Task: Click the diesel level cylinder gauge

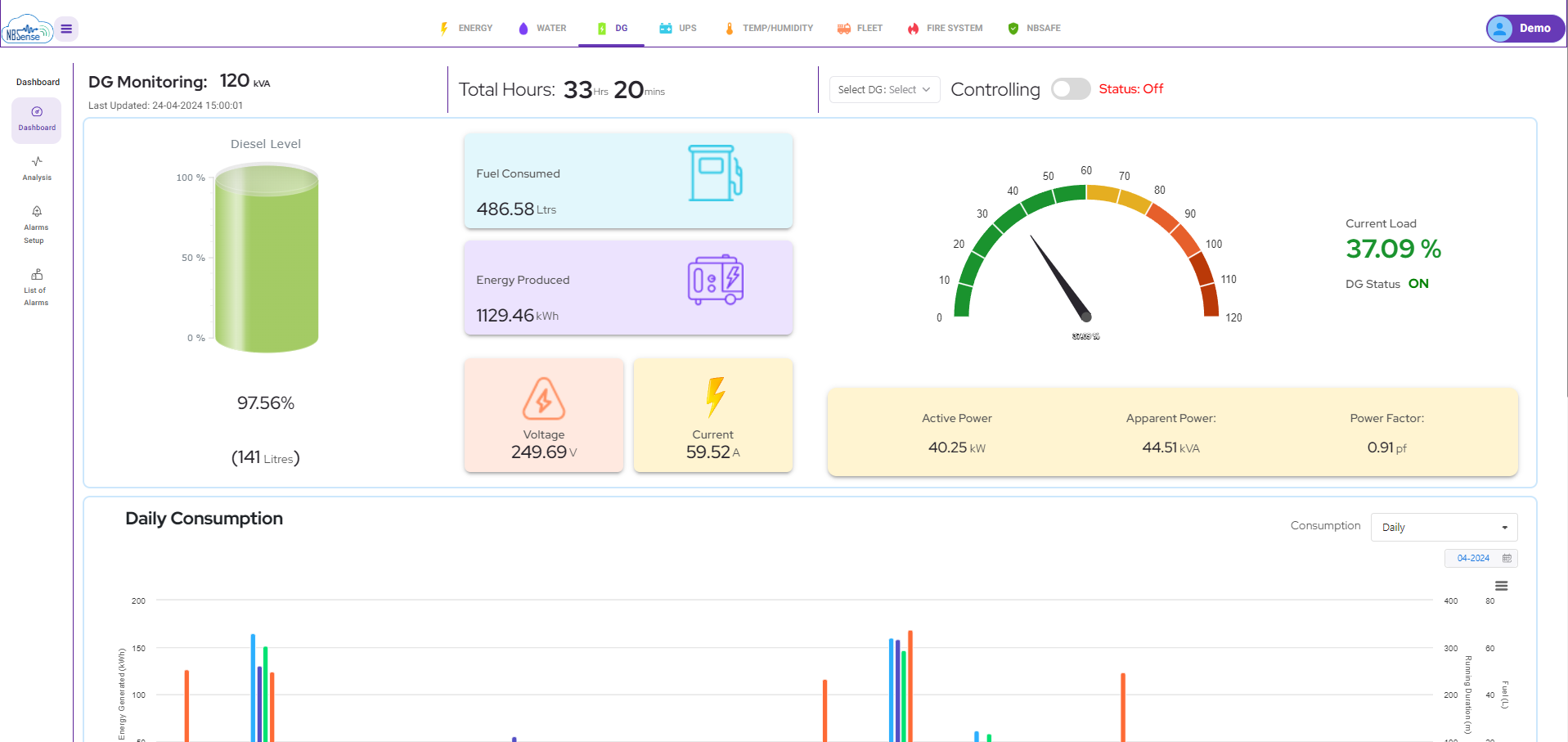Action: [x=267, y=258]
